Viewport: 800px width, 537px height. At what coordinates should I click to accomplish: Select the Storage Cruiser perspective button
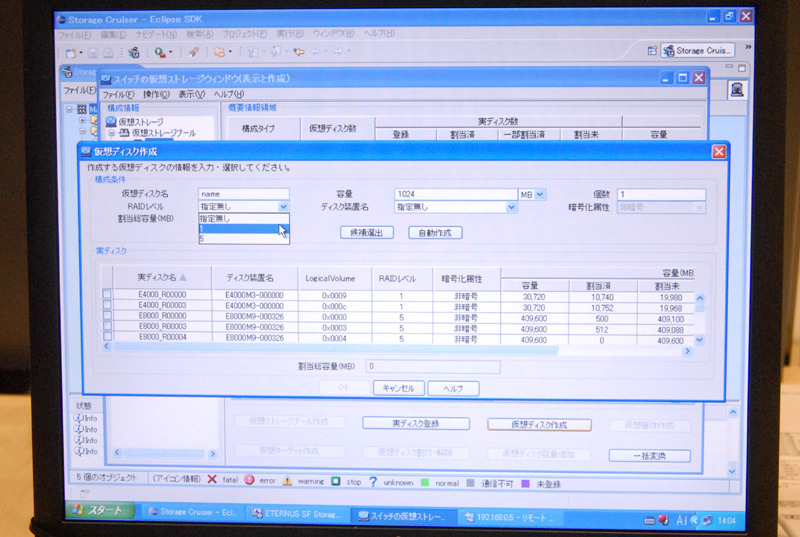coord(697,50)
